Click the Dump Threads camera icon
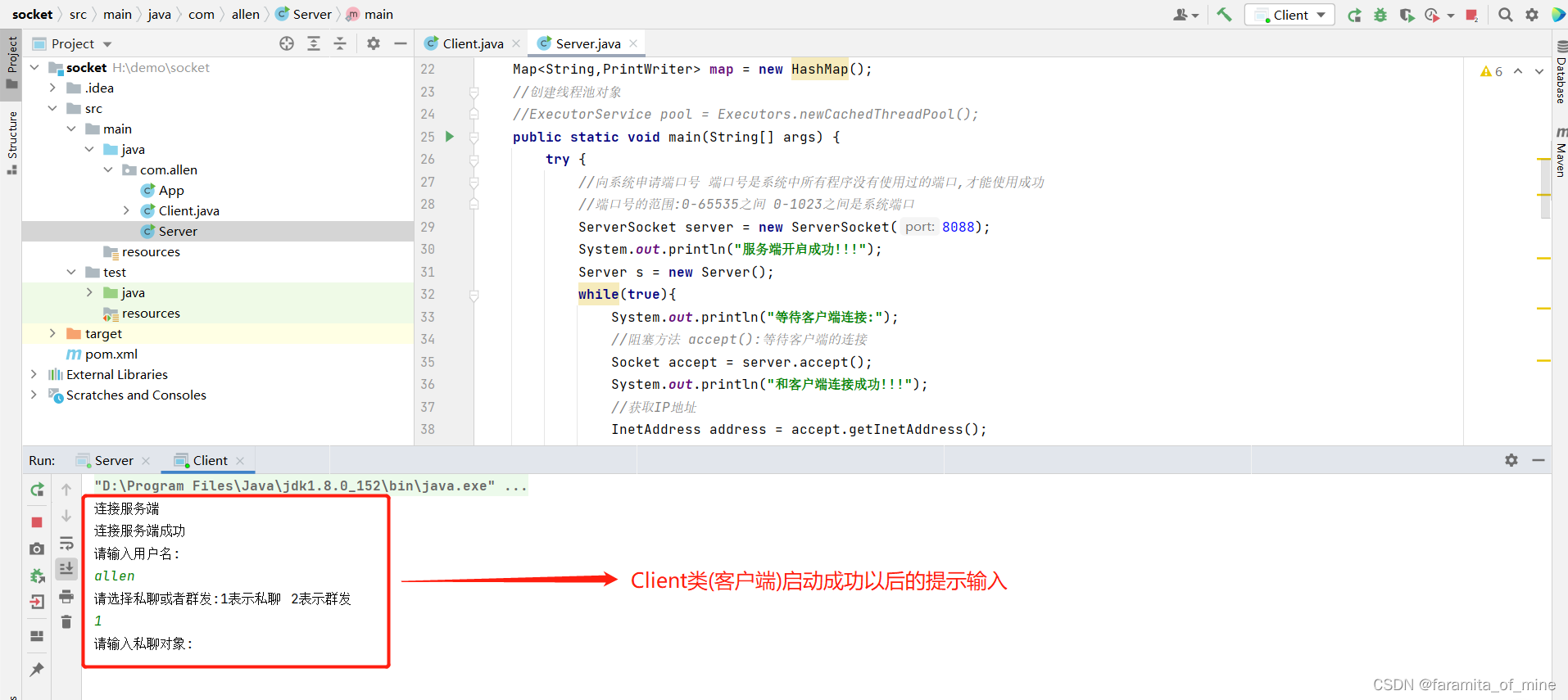 [x=37, y=549]
